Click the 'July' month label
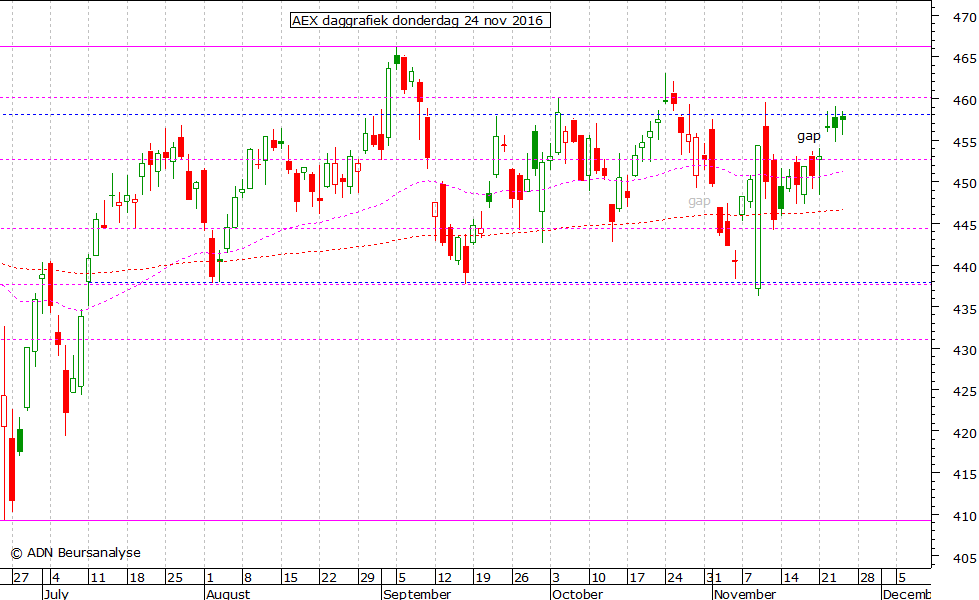Image resolution: width=979 pixels, height=600 pixels. tap(57, 593)
